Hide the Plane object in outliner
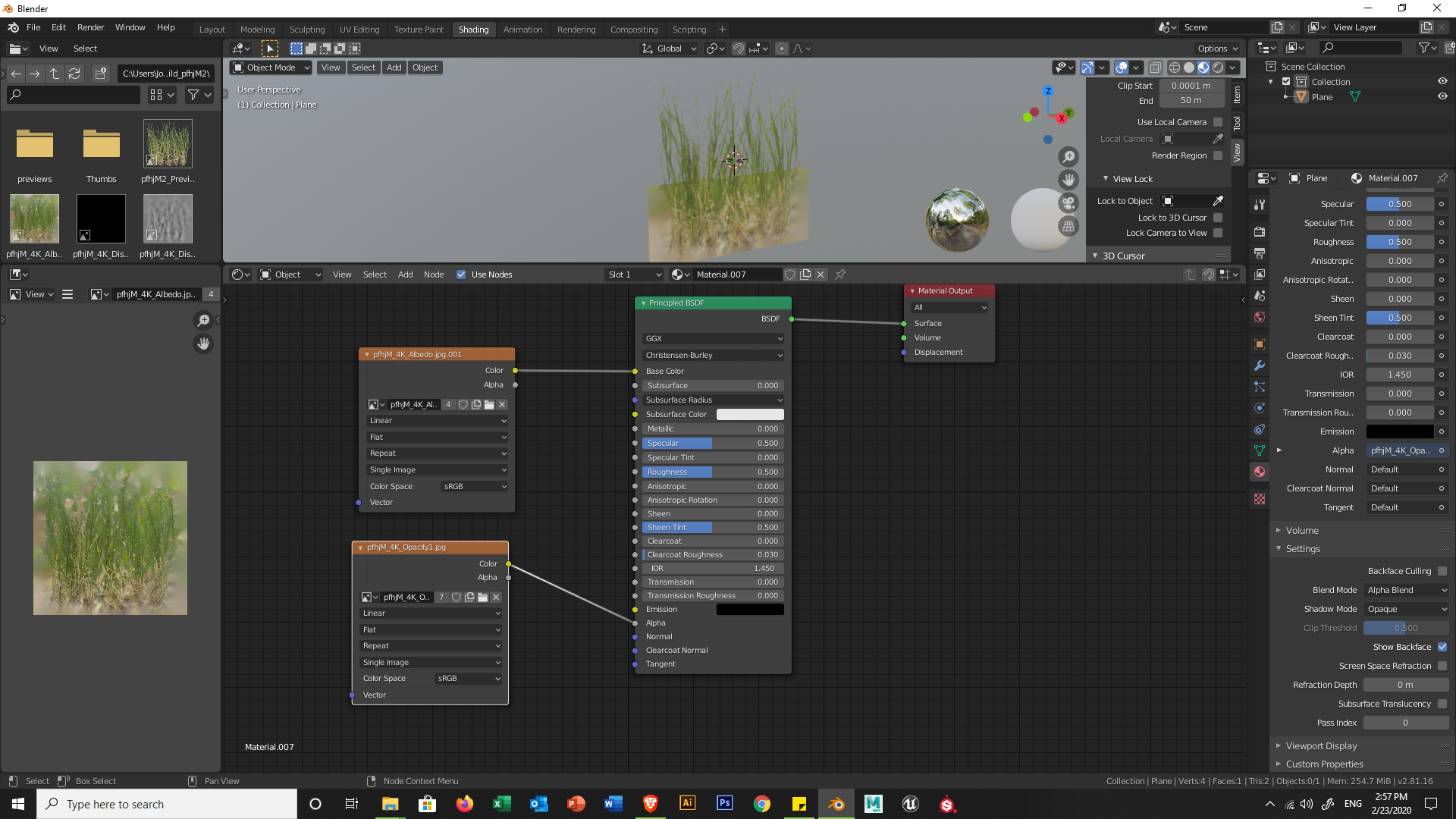This screenshot has width=1456, height=819. (x=1442, y=97)
